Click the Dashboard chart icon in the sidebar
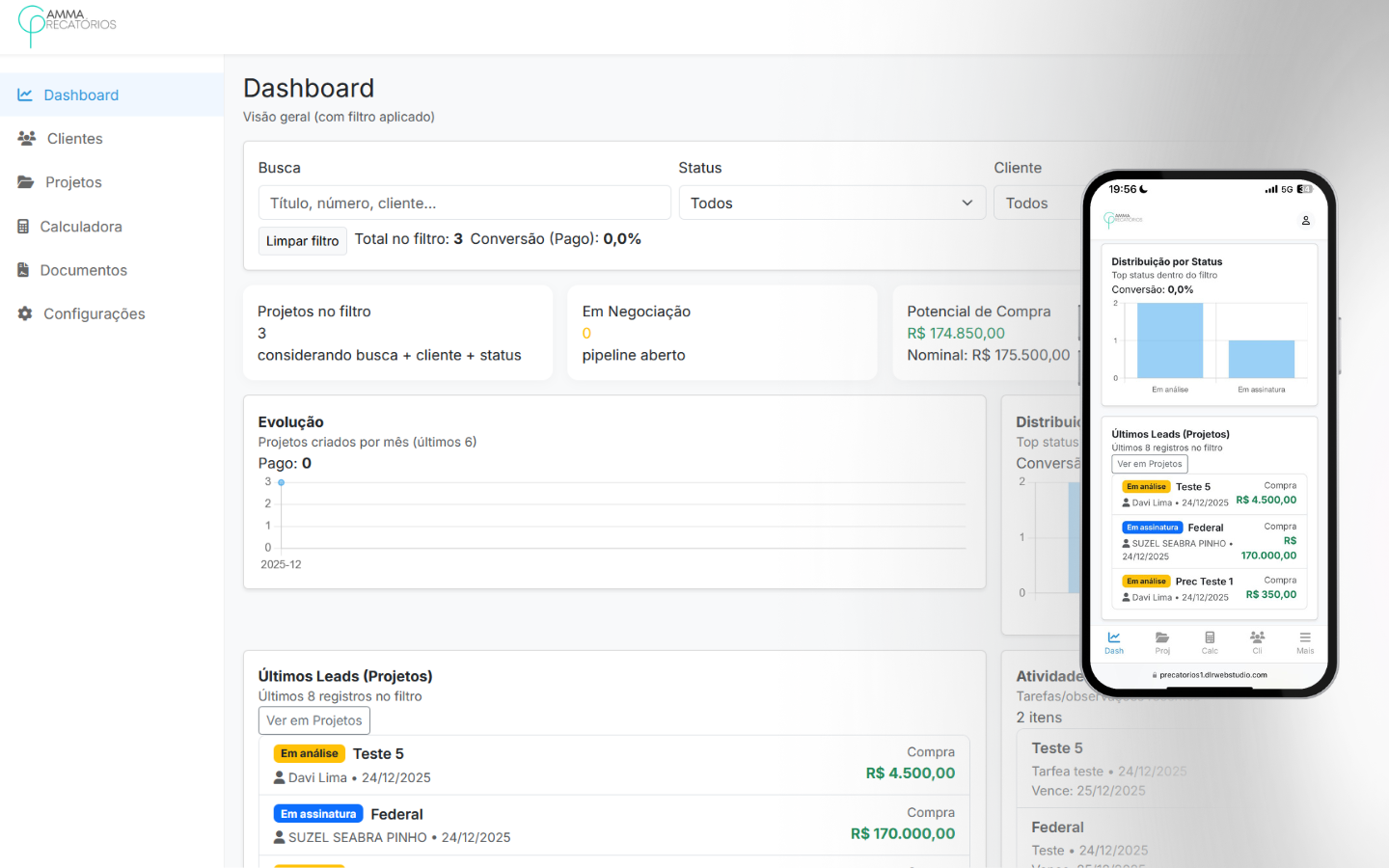1389x868 pixels. click(25, 95)
